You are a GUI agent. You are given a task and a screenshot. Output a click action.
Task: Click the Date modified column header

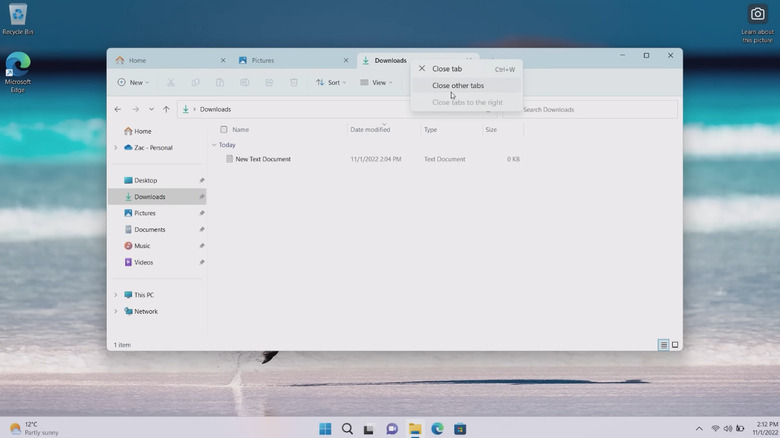point(370,130)
